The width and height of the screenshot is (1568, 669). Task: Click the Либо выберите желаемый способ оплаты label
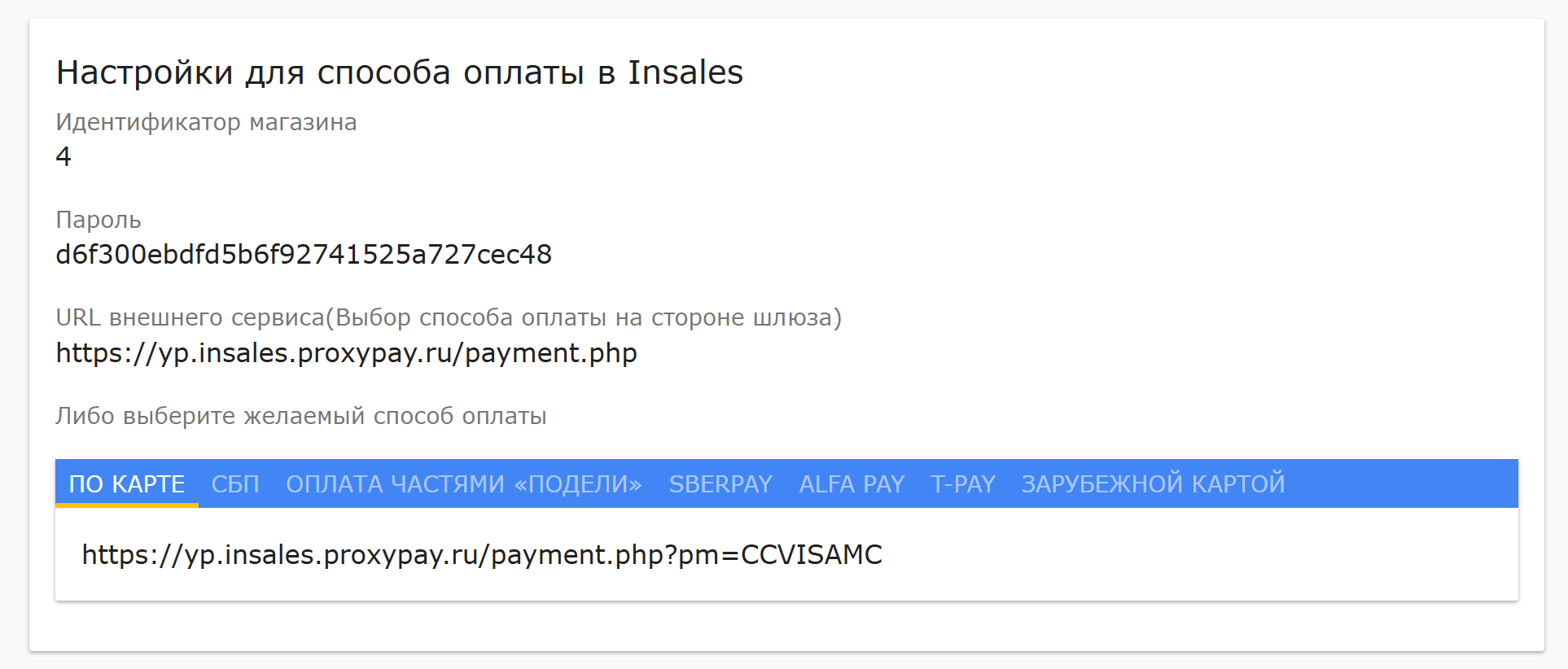tap(301, 416)
